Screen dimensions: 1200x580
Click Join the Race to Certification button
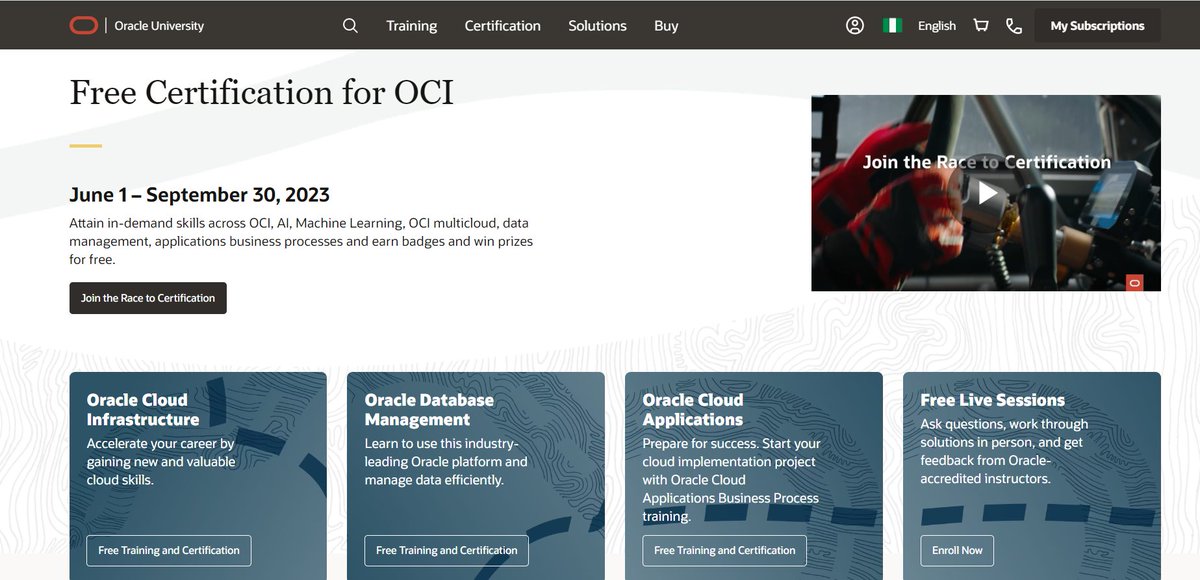pos(148,298)
